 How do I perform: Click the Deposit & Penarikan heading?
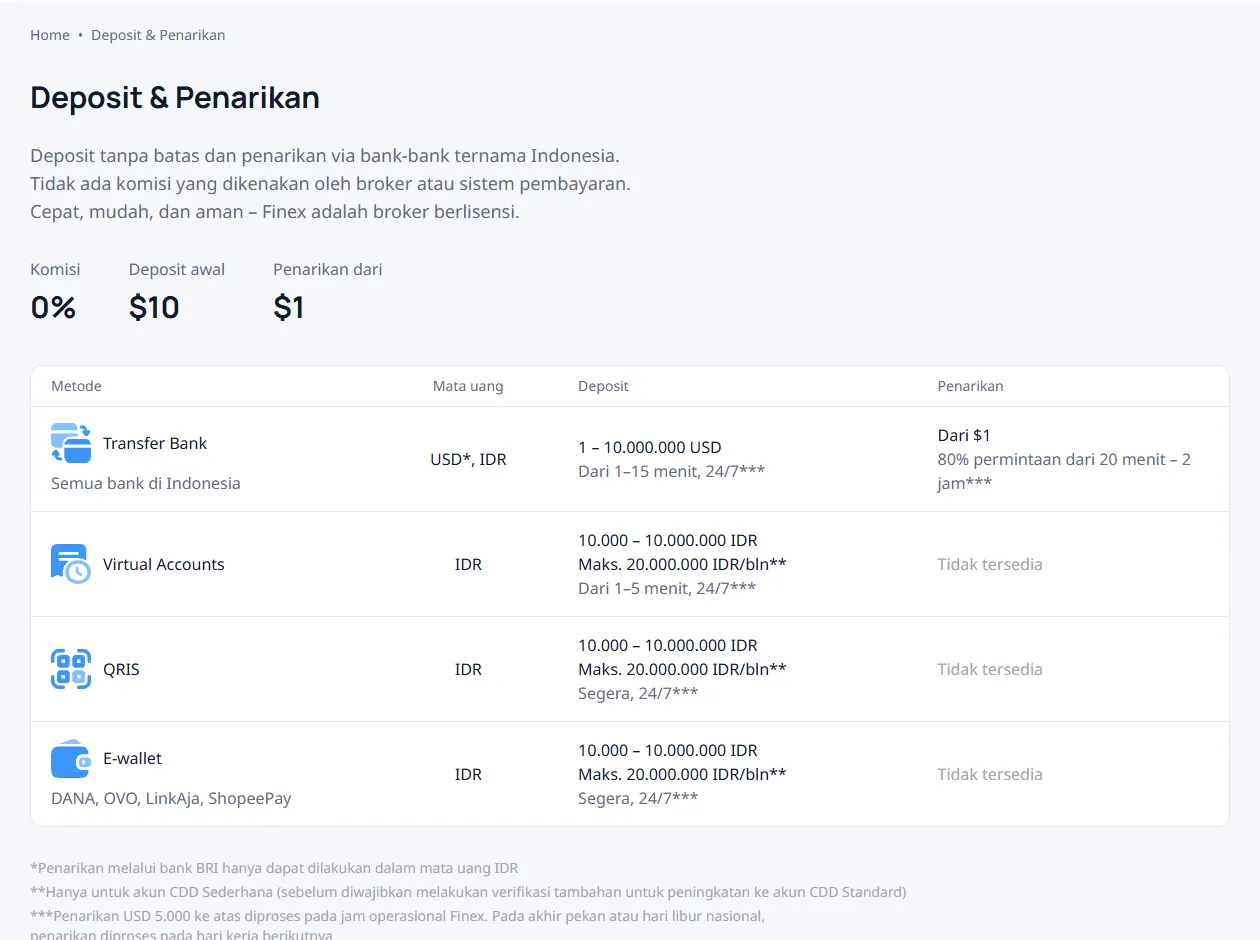tap(175, 98)
